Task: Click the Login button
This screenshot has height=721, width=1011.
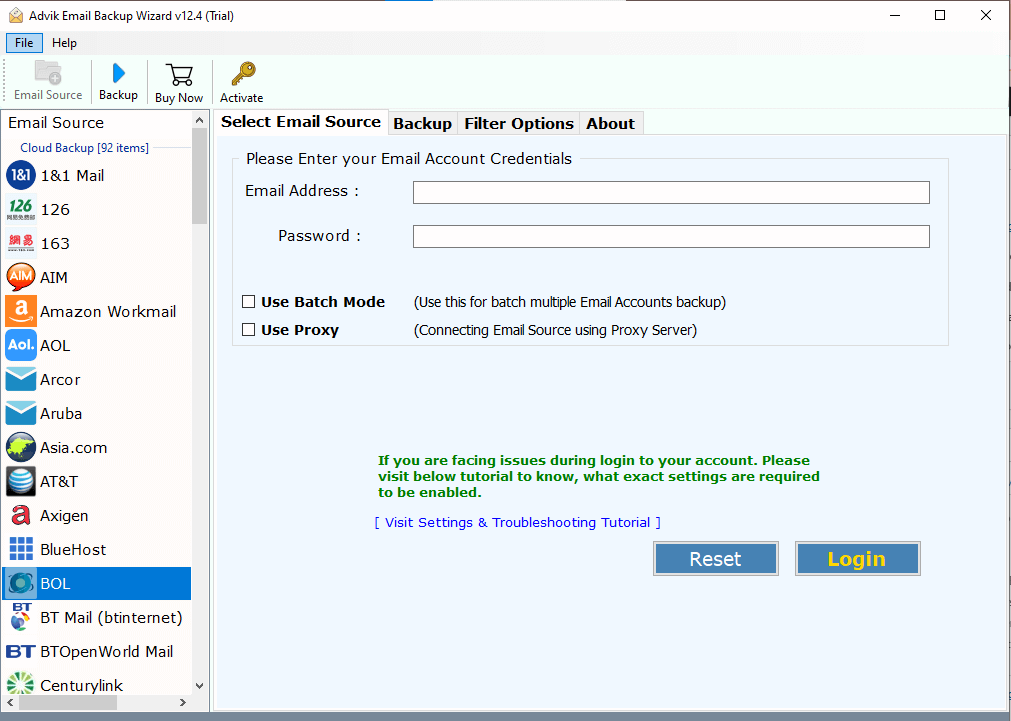Action: (x=858, y=558)
